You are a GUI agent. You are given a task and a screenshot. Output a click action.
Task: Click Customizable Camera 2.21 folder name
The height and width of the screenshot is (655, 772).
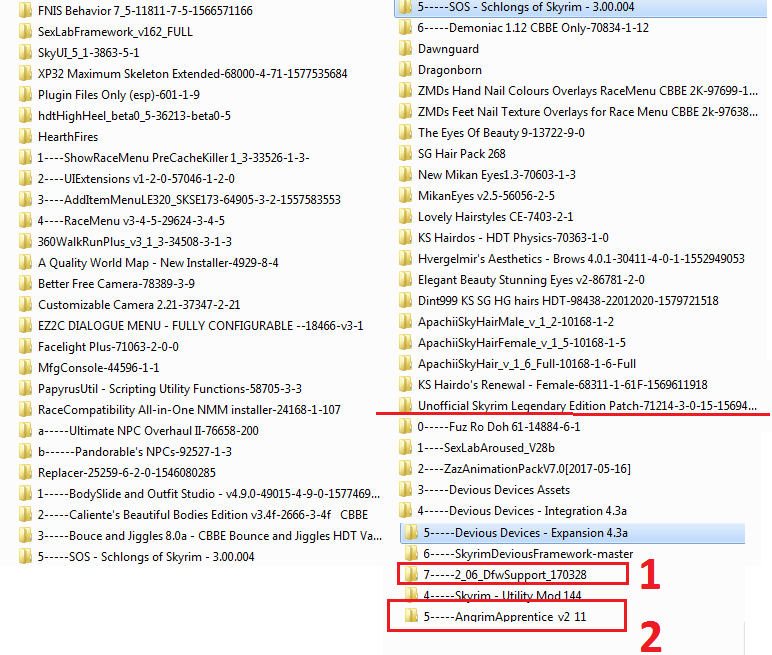pyautogui.click(x=139, y=305)
